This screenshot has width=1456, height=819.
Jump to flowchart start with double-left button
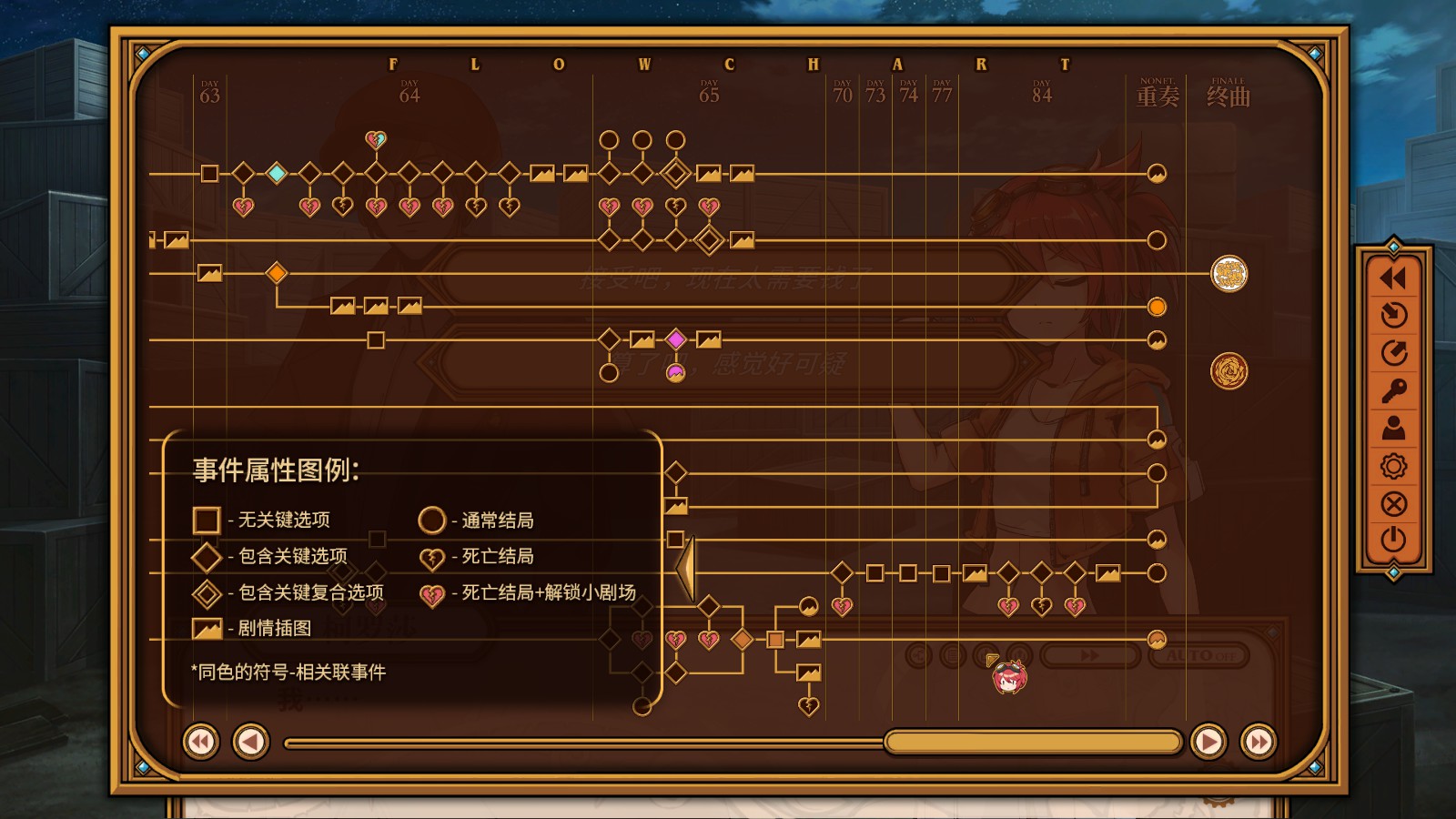coord(201,742)
